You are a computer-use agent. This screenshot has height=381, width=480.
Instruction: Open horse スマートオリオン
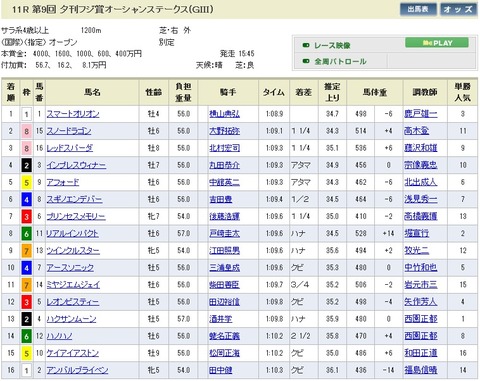click(x=73, y=114)
